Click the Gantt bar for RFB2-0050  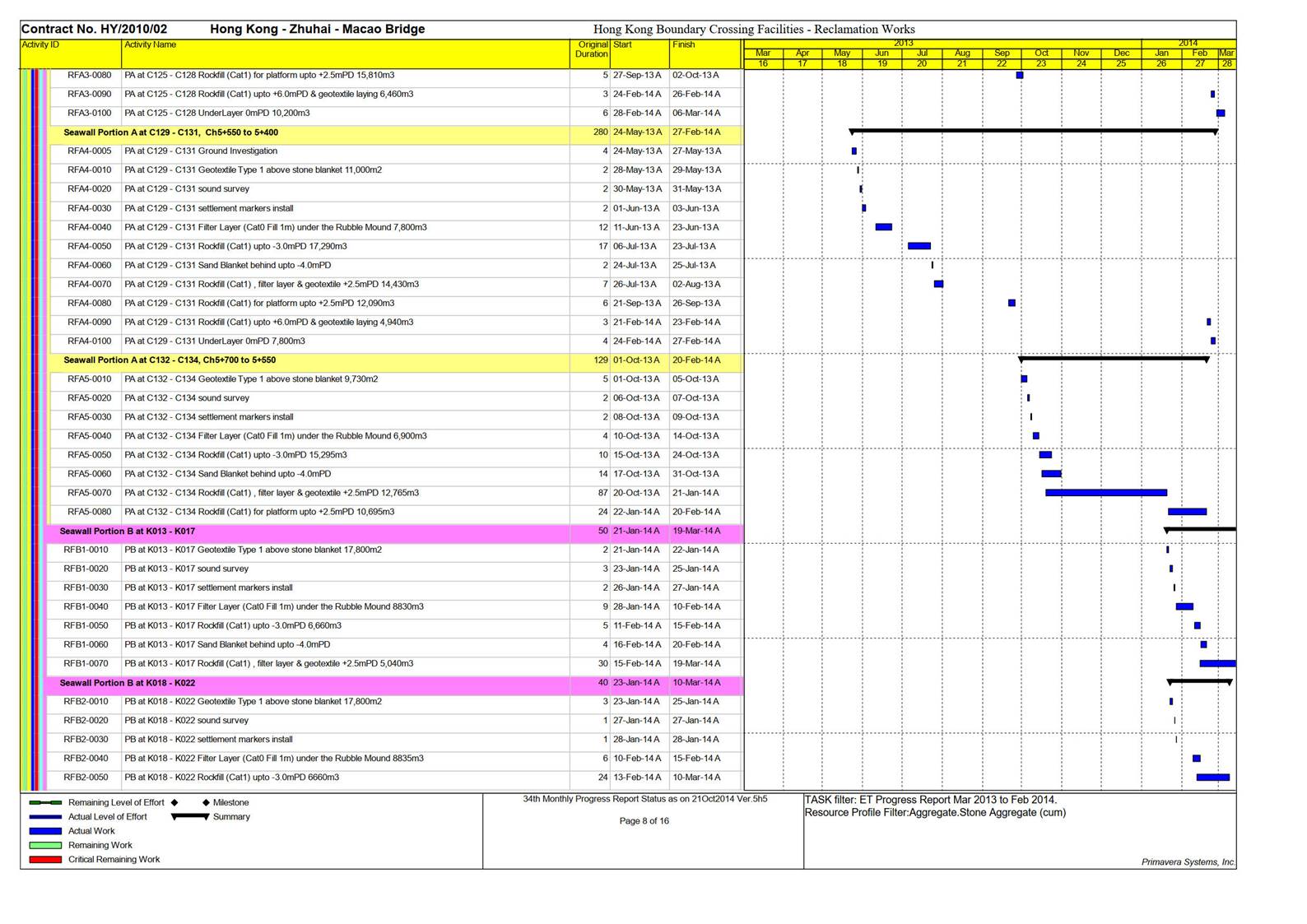pyautogui.click(x=1213, y=778)
